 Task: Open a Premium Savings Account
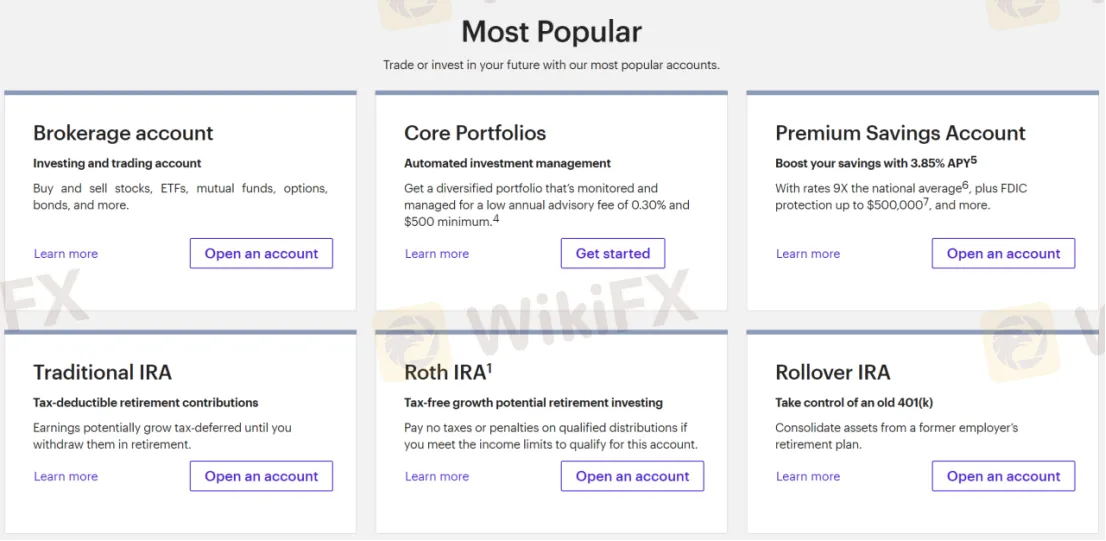point(1003,254)
